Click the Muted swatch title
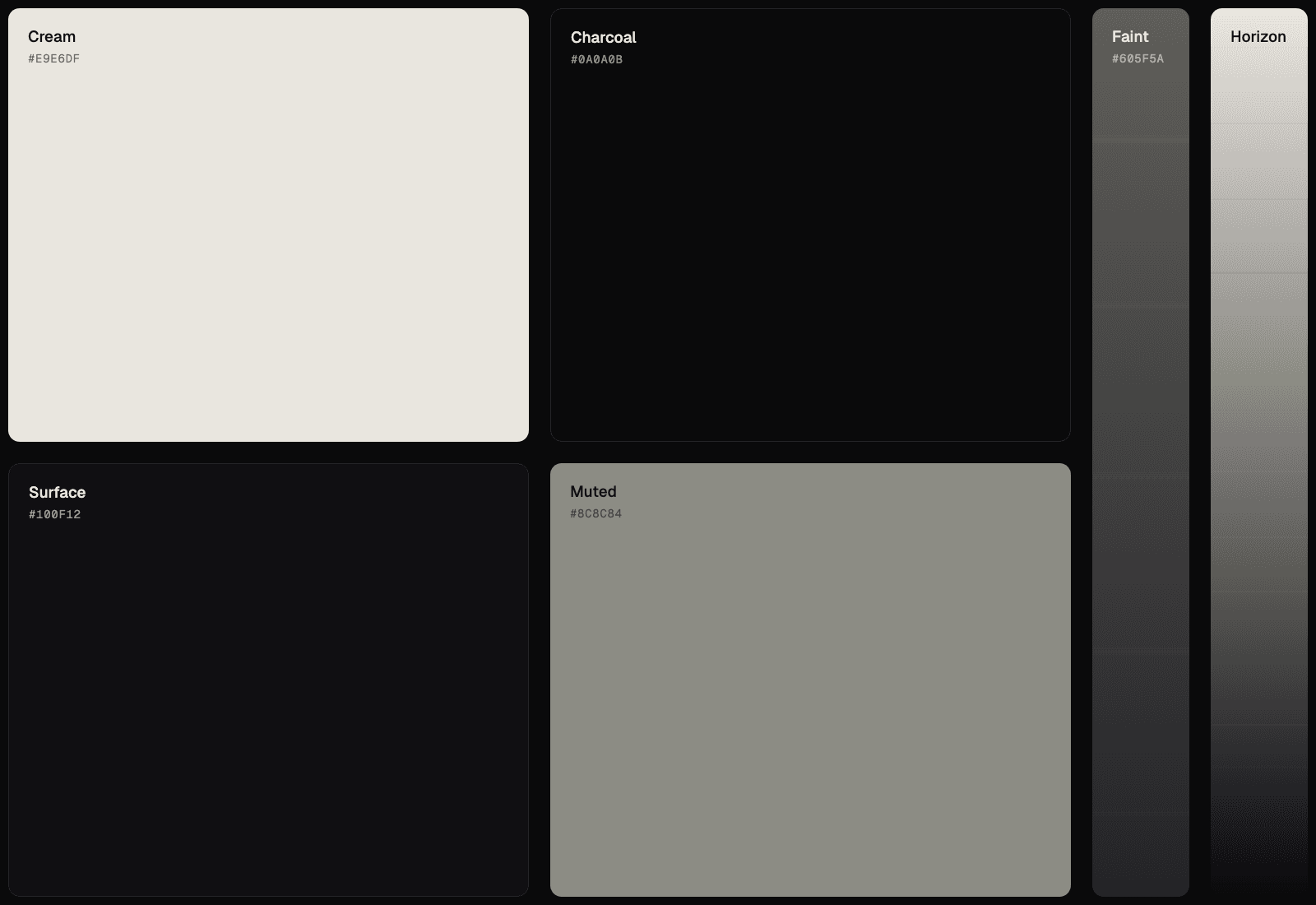The height and width of the screenshot is (905, 1316). tap(593, 491)
